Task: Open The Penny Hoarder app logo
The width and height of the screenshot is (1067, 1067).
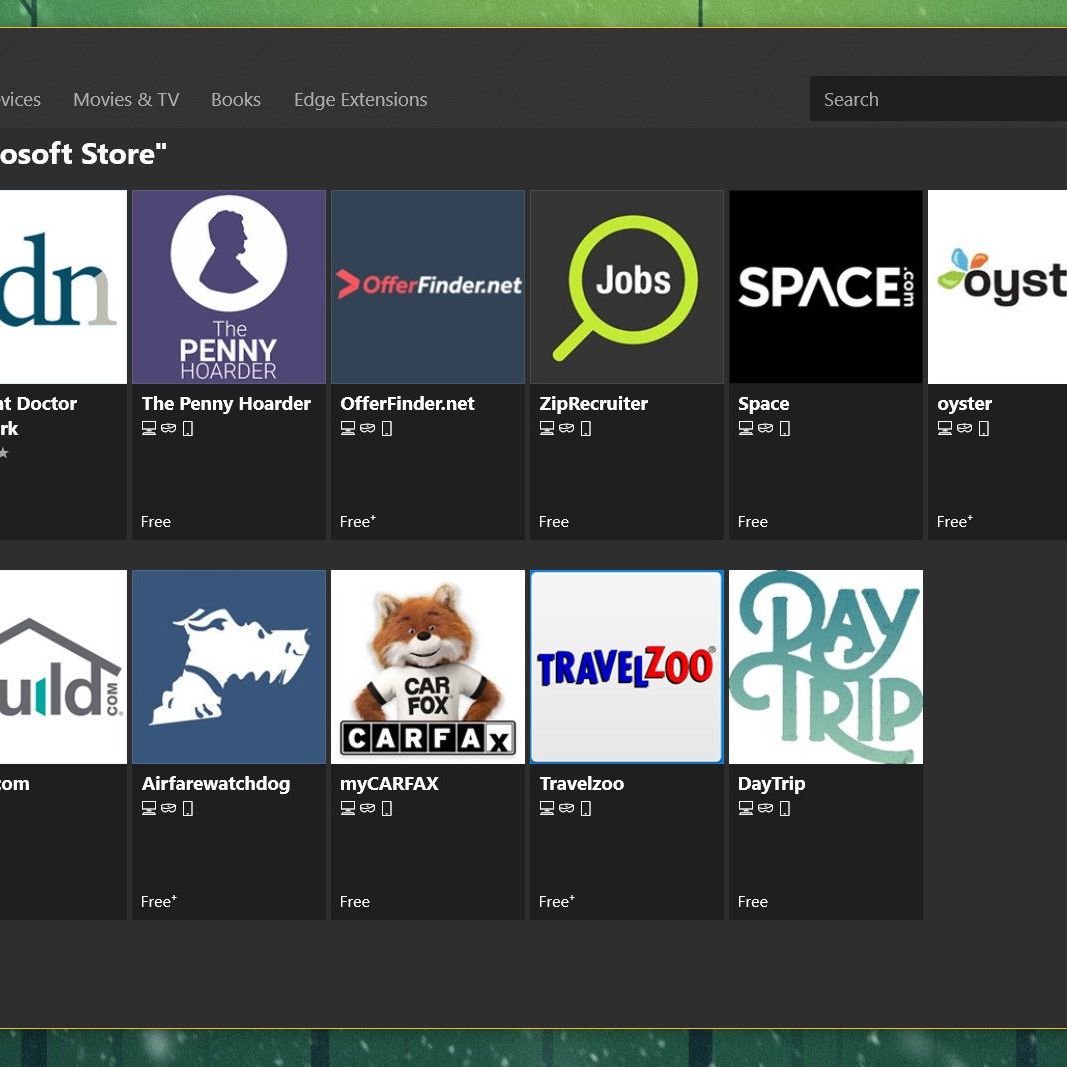Action: click(x=229, y=286)
